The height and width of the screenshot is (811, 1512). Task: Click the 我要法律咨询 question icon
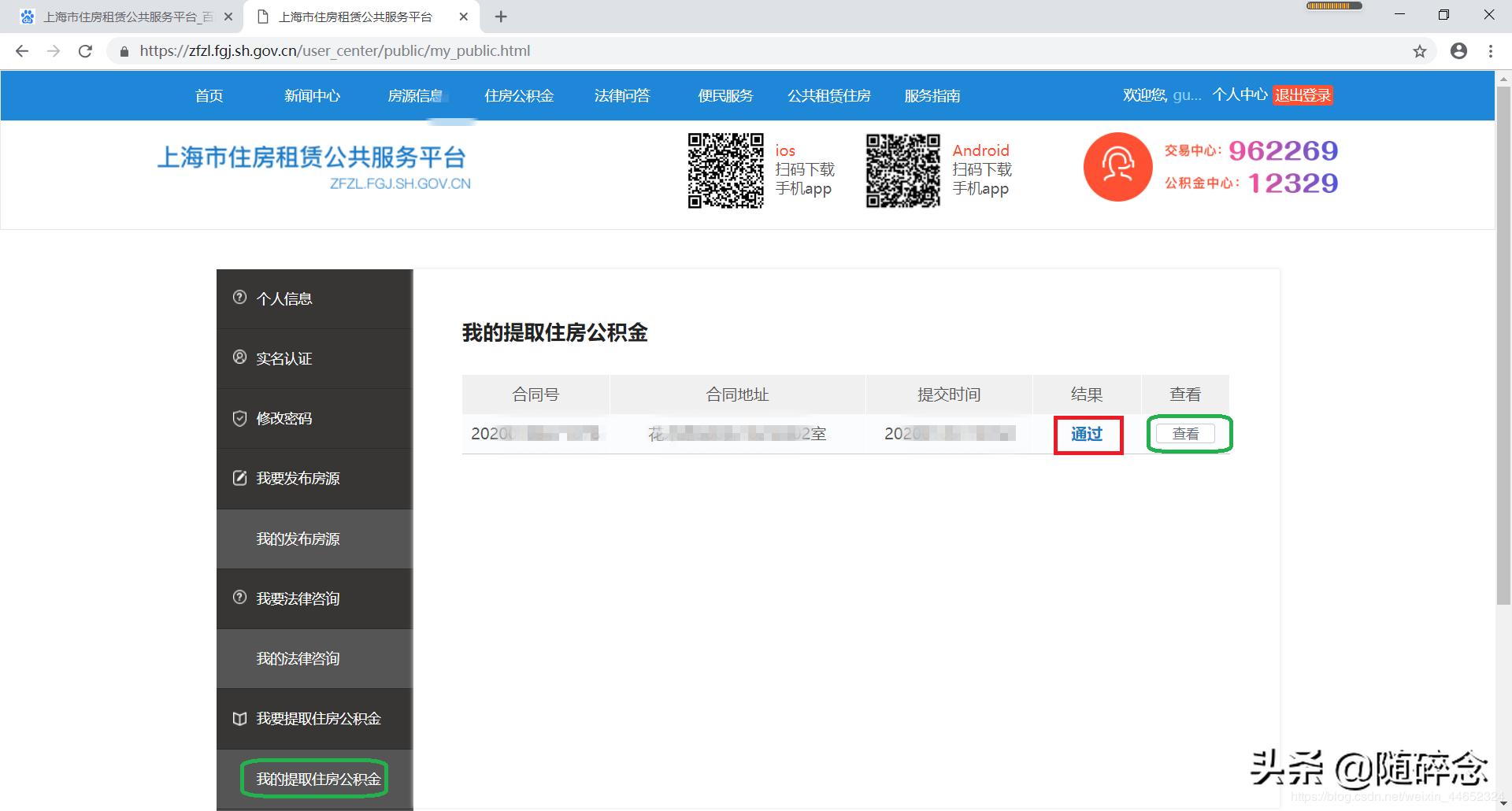(240, 598)
